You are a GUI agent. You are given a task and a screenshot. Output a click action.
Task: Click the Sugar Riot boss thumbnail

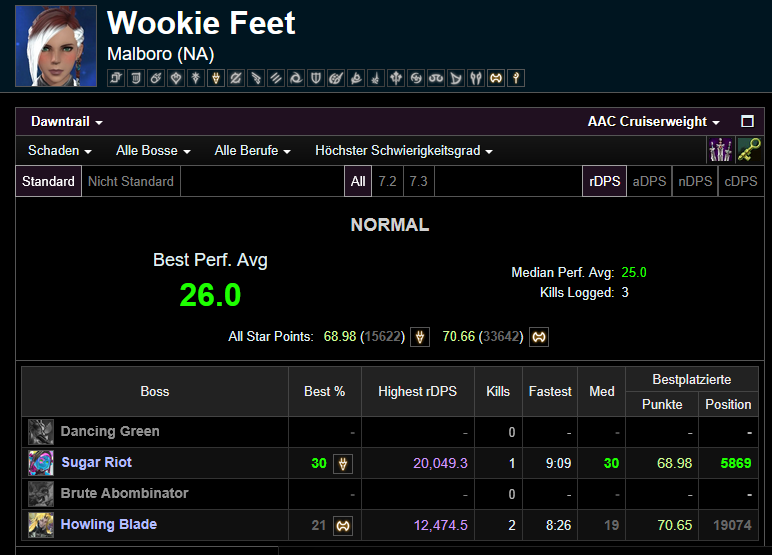click(x=41, y=463)
